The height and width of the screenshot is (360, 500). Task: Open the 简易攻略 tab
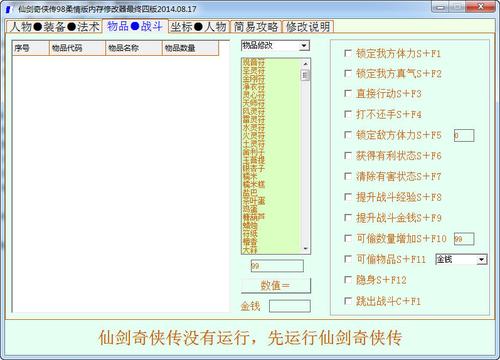pos(256,27)
